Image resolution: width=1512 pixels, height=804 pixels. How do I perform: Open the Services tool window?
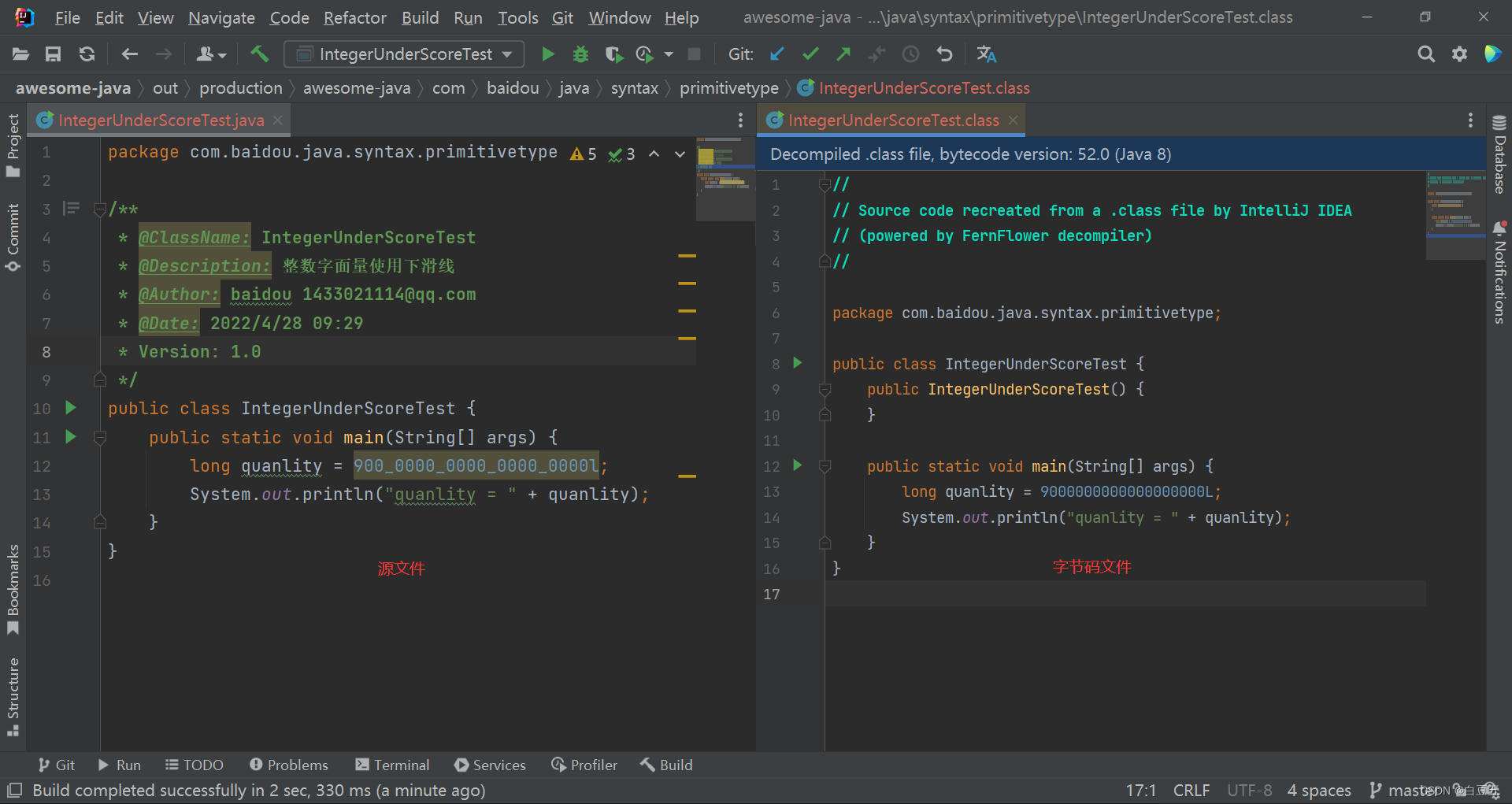[490, 765]
